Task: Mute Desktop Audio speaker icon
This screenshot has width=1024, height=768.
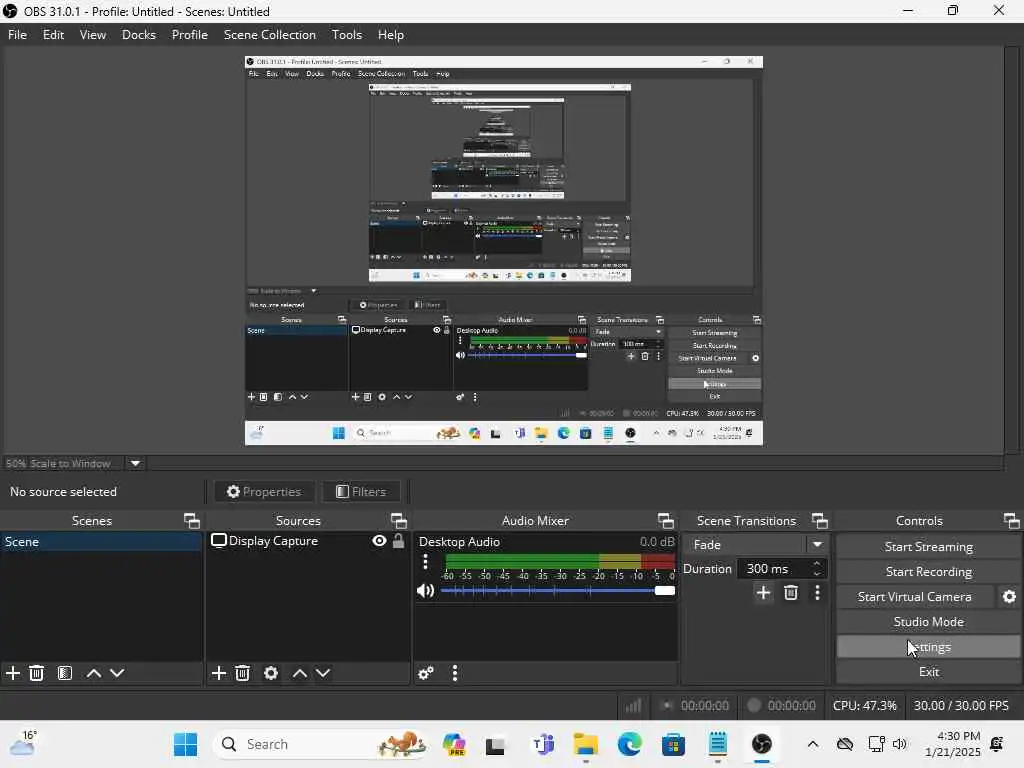Action: (425, 591)
